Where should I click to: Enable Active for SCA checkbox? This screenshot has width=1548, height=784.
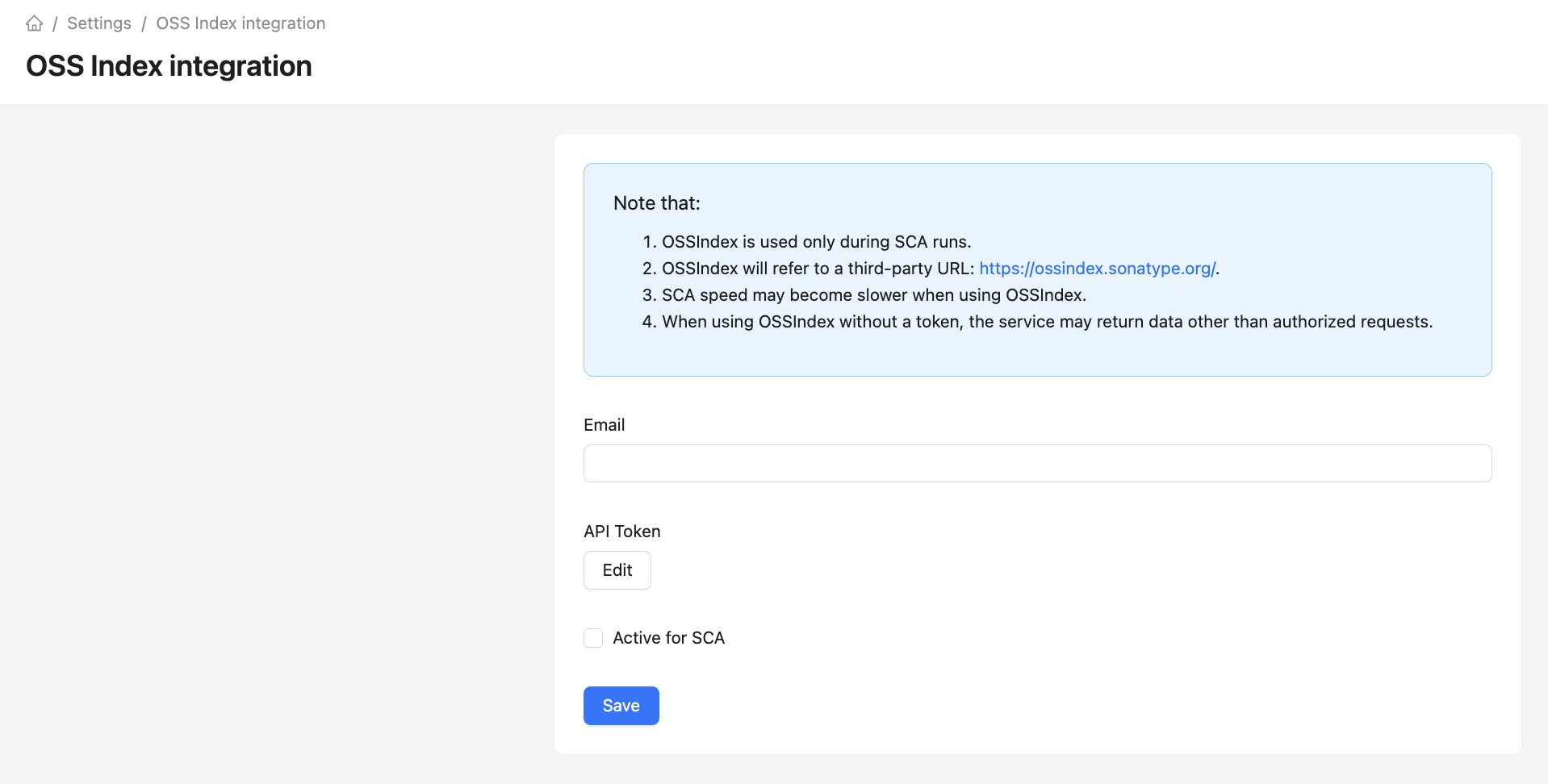pyautogui.click(x=593, y=638)
